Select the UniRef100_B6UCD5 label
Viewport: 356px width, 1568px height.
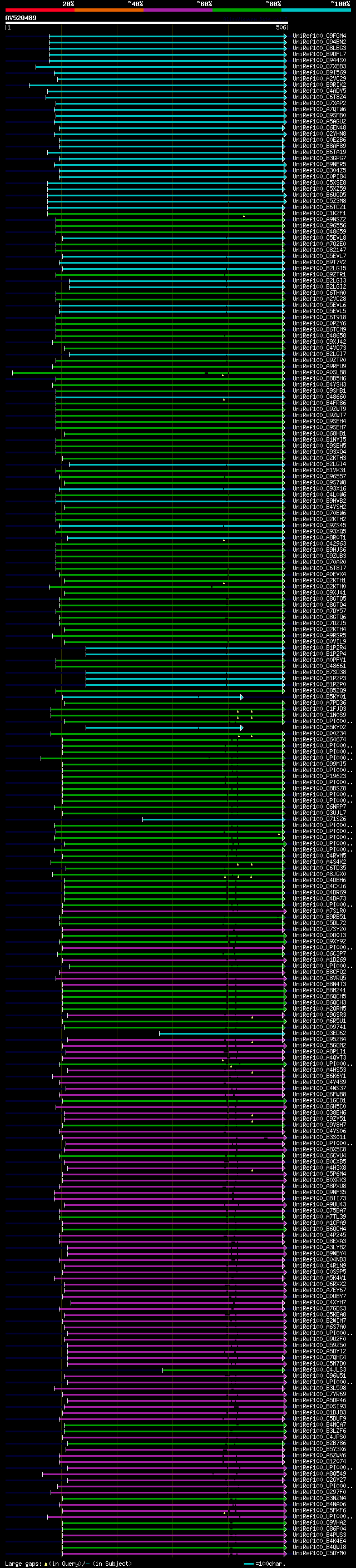319,195
